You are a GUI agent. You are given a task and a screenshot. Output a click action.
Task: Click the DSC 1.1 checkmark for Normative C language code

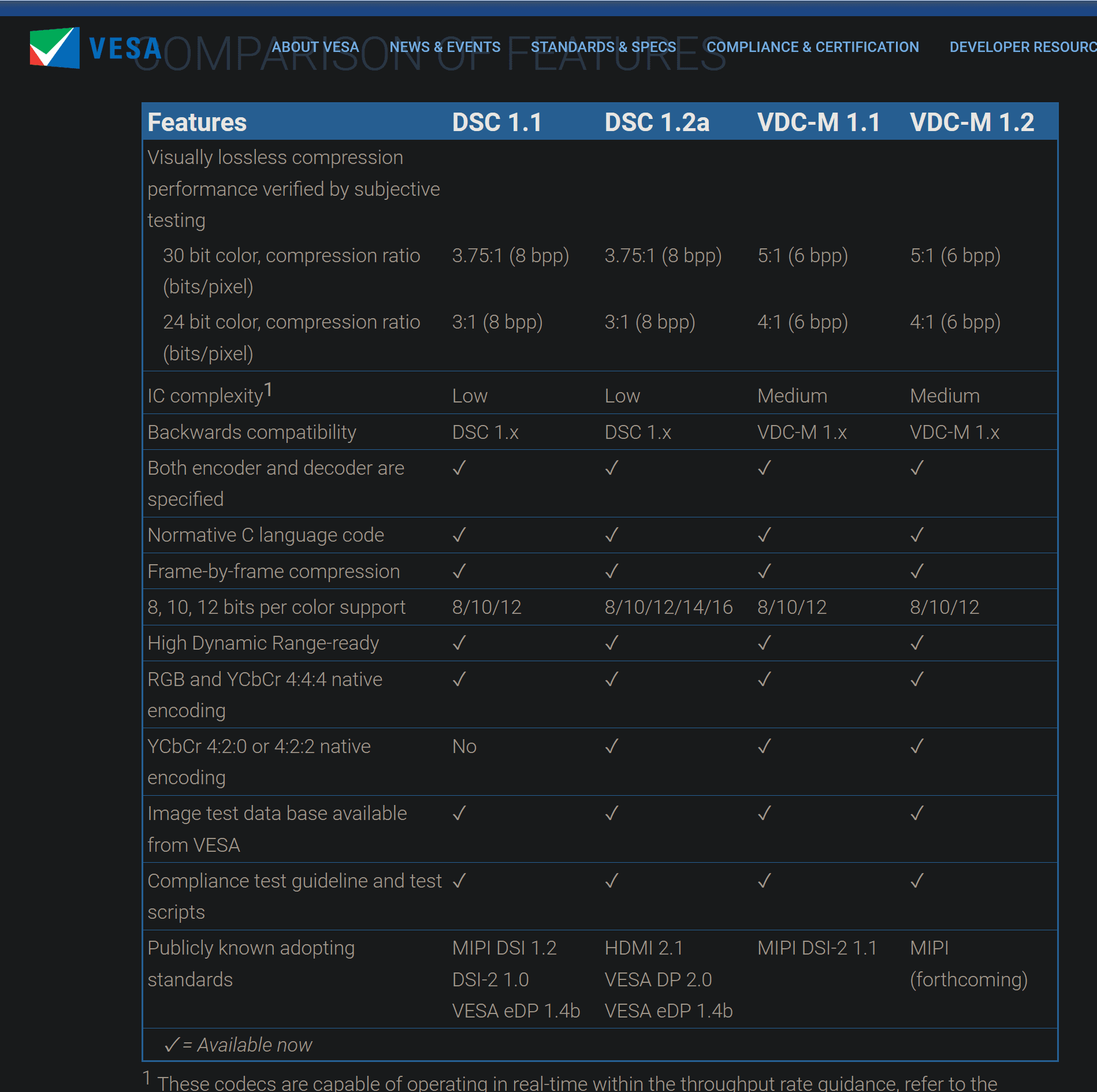pyautogui.click(x=459, y=535)
